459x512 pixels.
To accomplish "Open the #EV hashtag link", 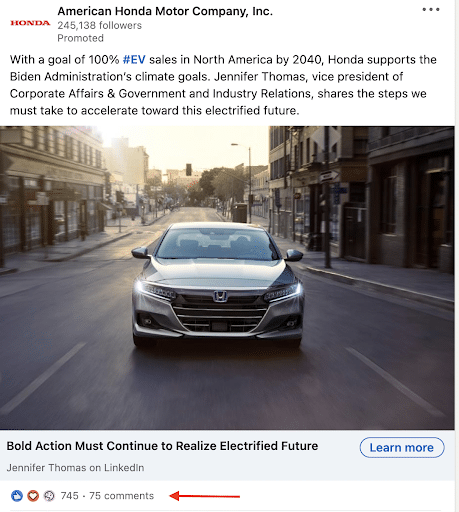I will 134,60.
